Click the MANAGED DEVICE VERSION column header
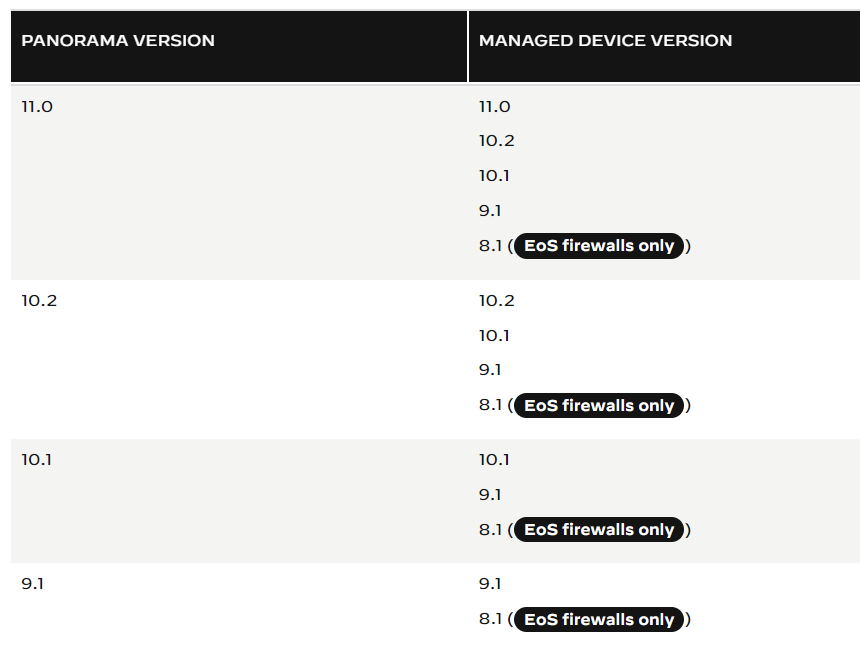This screenshot has height=650, width=860. point(606,41)
